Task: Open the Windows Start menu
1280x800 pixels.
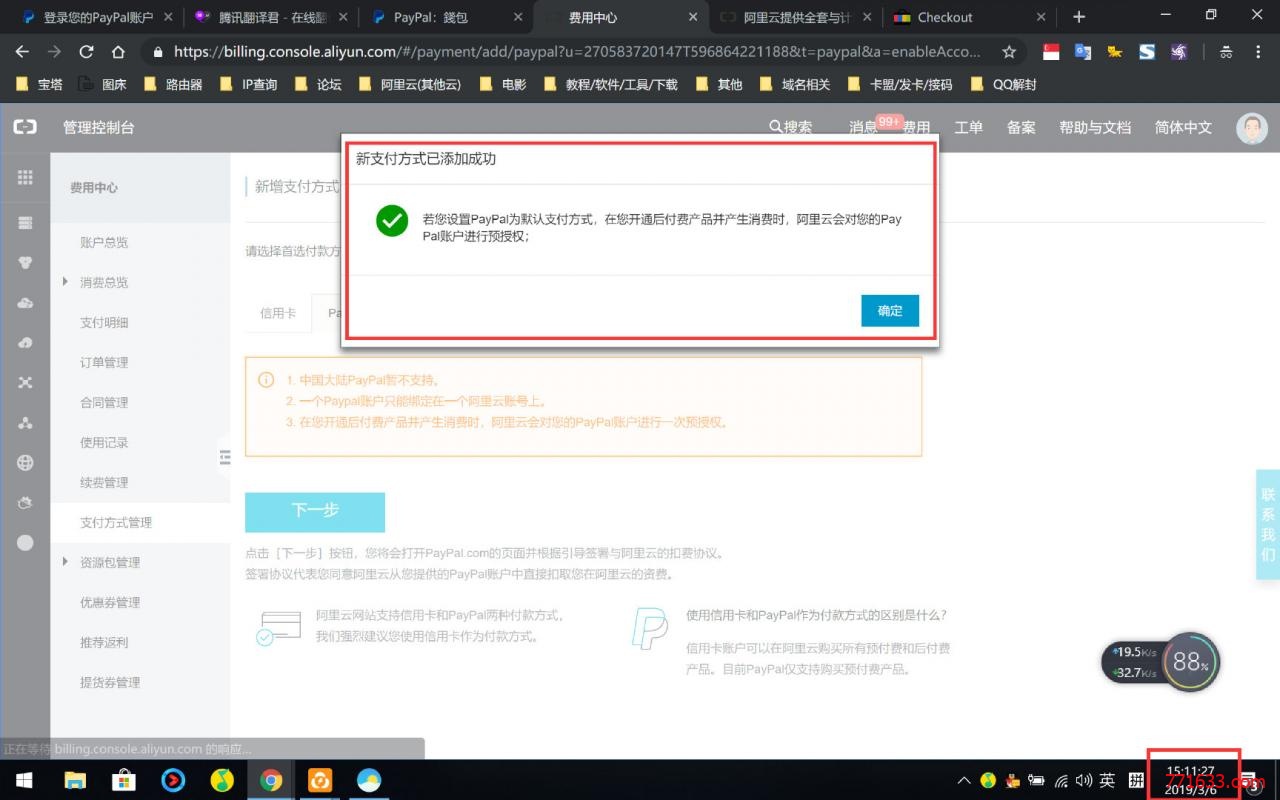Action: [x=24, y=780]
